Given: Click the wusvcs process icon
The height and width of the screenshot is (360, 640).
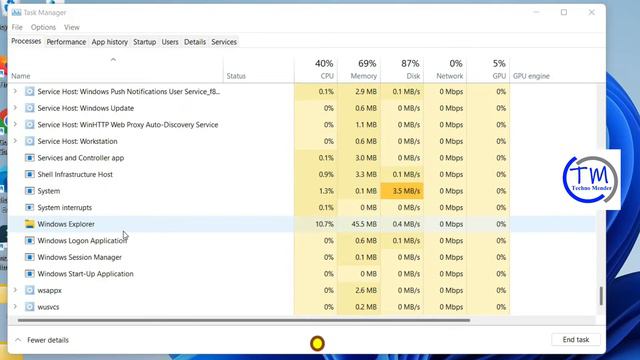Looking at the screenshot, I should 29,307.
